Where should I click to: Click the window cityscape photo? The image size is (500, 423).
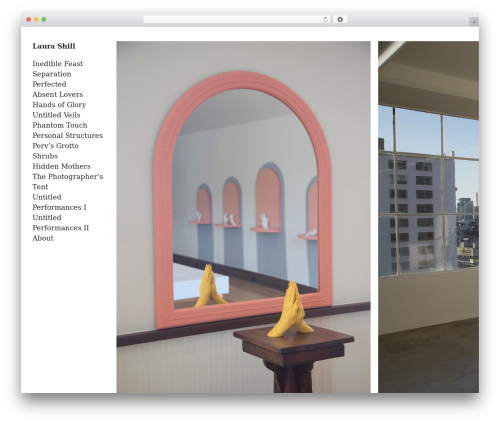[428, 217]
